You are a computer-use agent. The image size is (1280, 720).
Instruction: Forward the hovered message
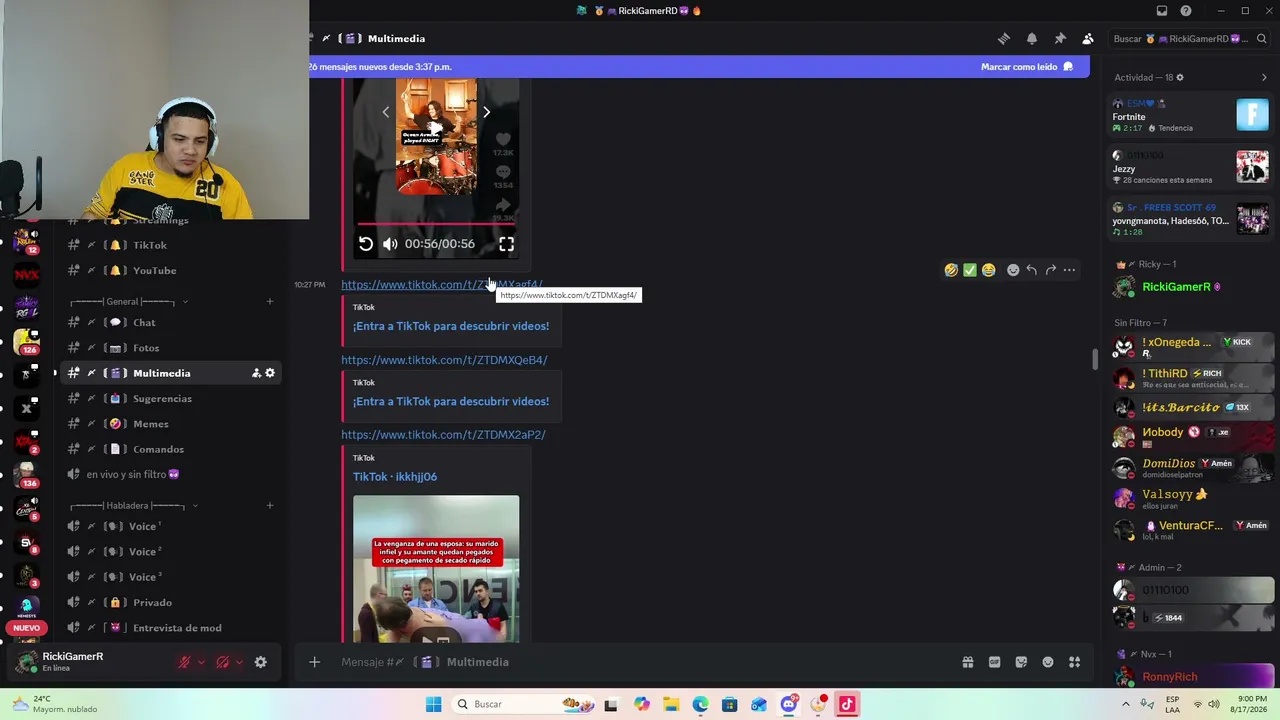(1051, 270)
